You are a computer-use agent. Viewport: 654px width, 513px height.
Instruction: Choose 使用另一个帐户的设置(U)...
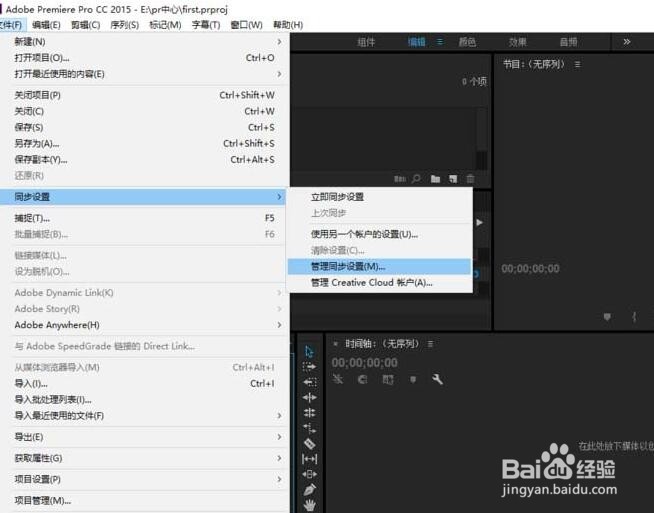pos(380,234)
